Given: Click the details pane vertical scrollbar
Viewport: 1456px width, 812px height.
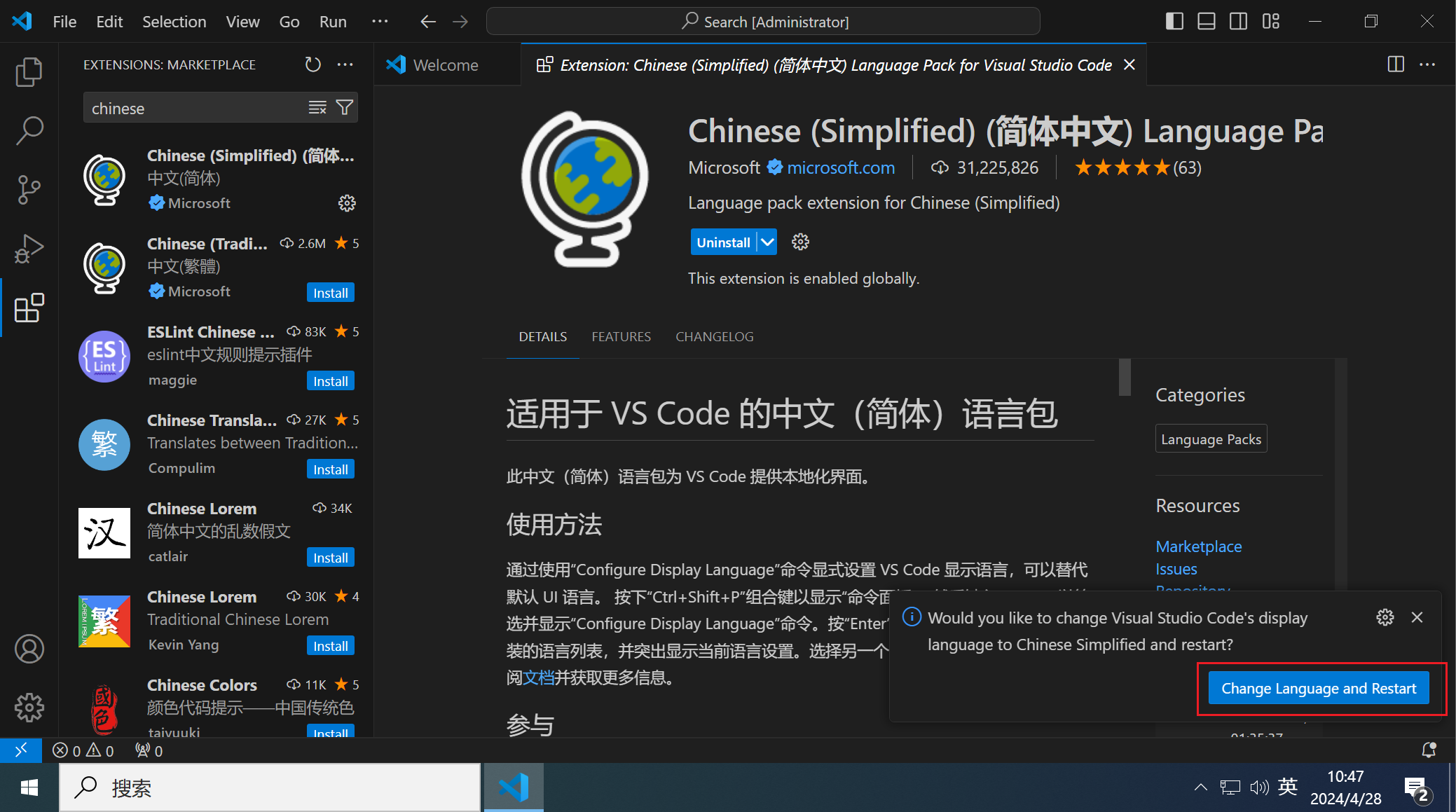Looking at the screenshot, I should tap(1125, 378).
